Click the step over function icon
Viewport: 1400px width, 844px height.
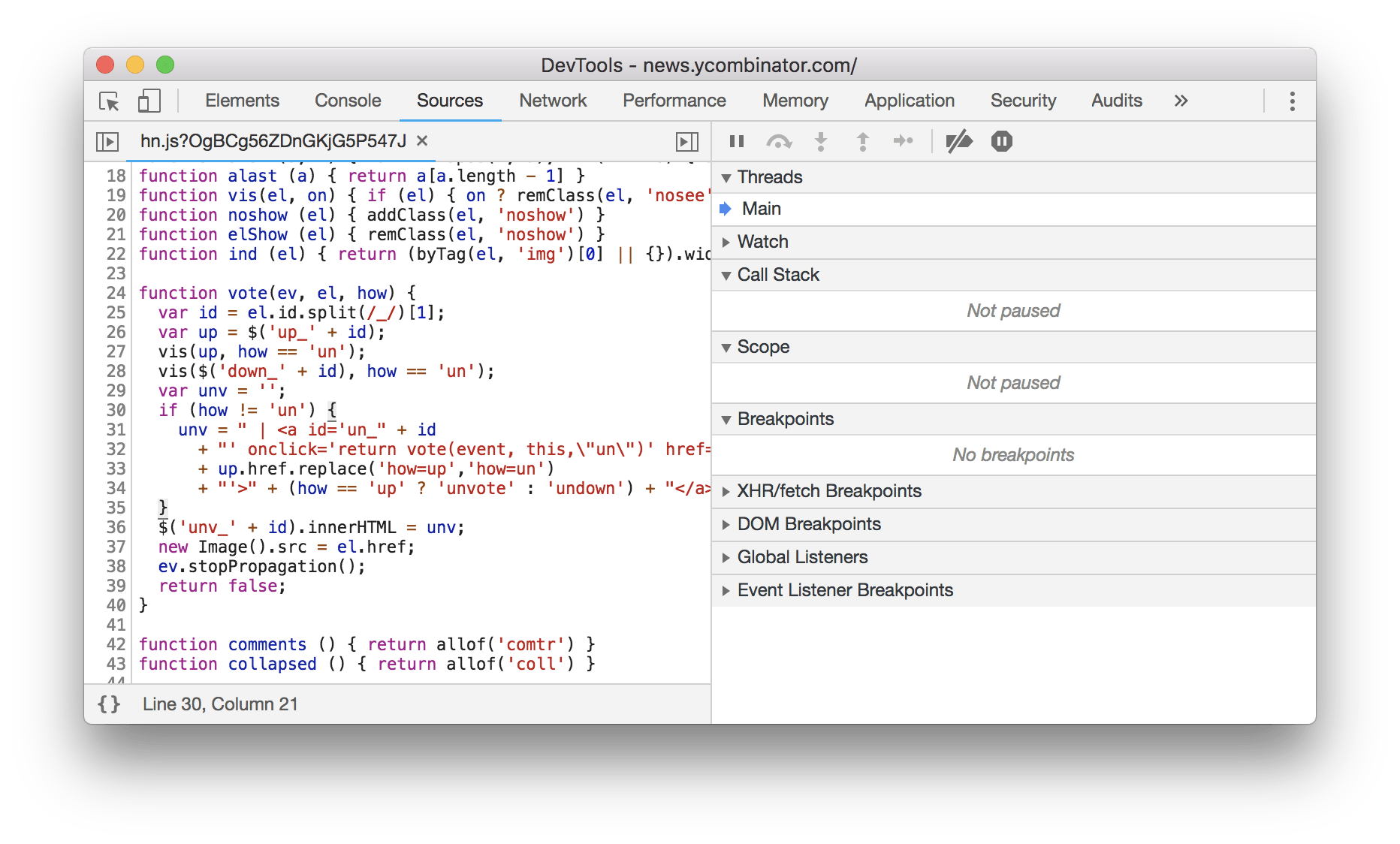pyautogui.click(x=779, y=141)
